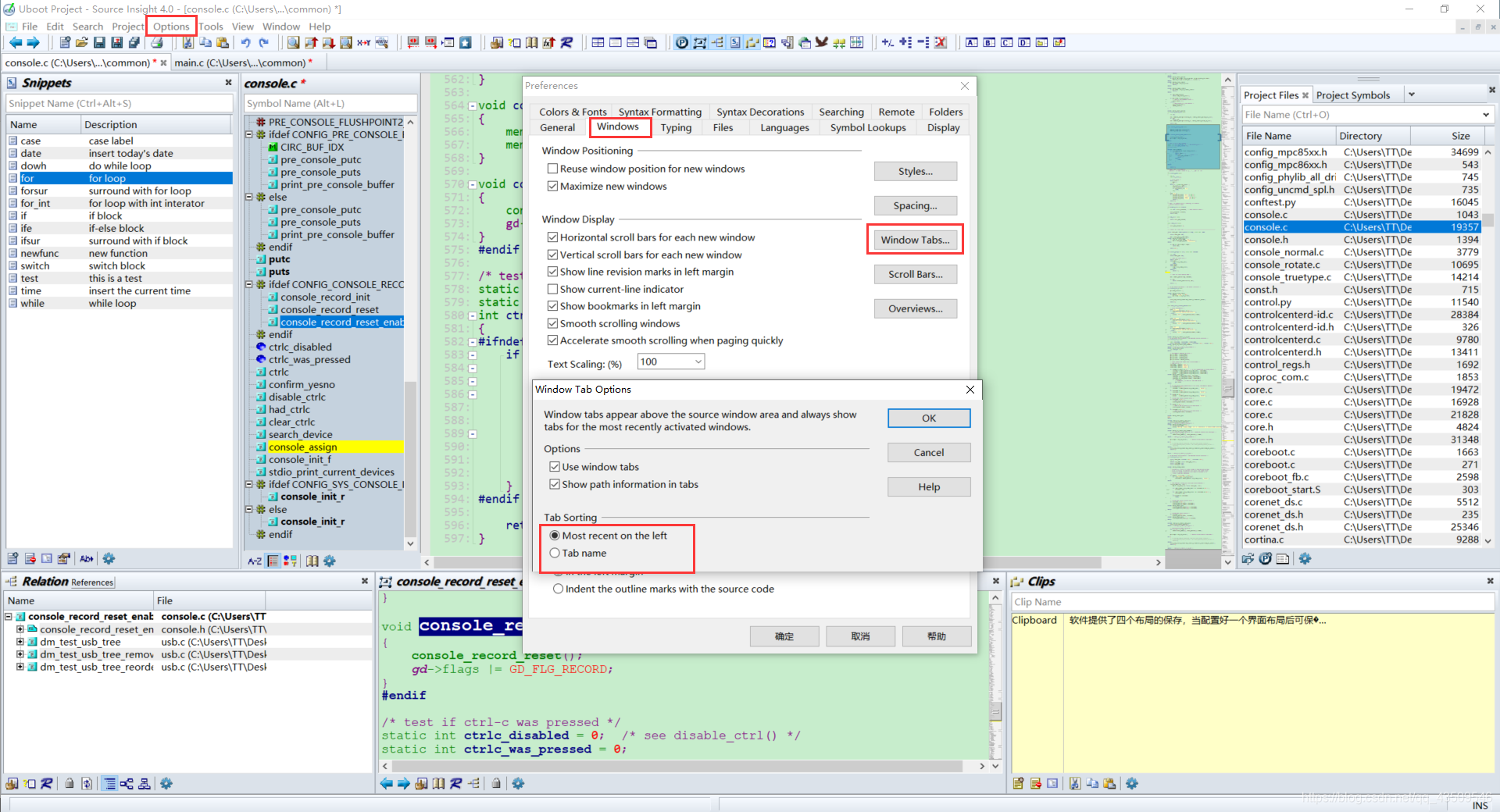Open the Options menu

171,27
